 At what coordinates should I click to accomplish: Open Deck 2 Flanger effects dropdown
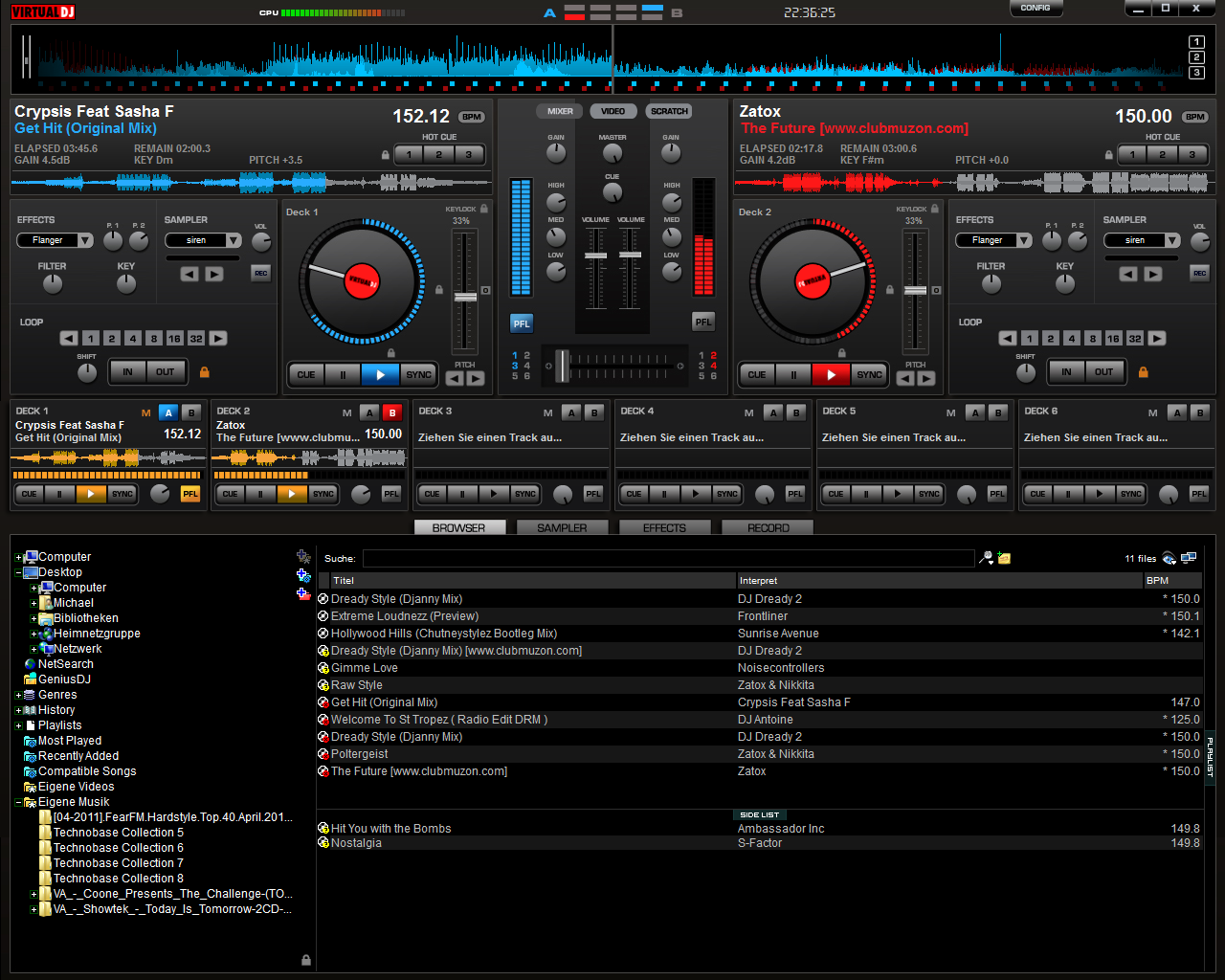pyautogui.click(x=993, y=240)
